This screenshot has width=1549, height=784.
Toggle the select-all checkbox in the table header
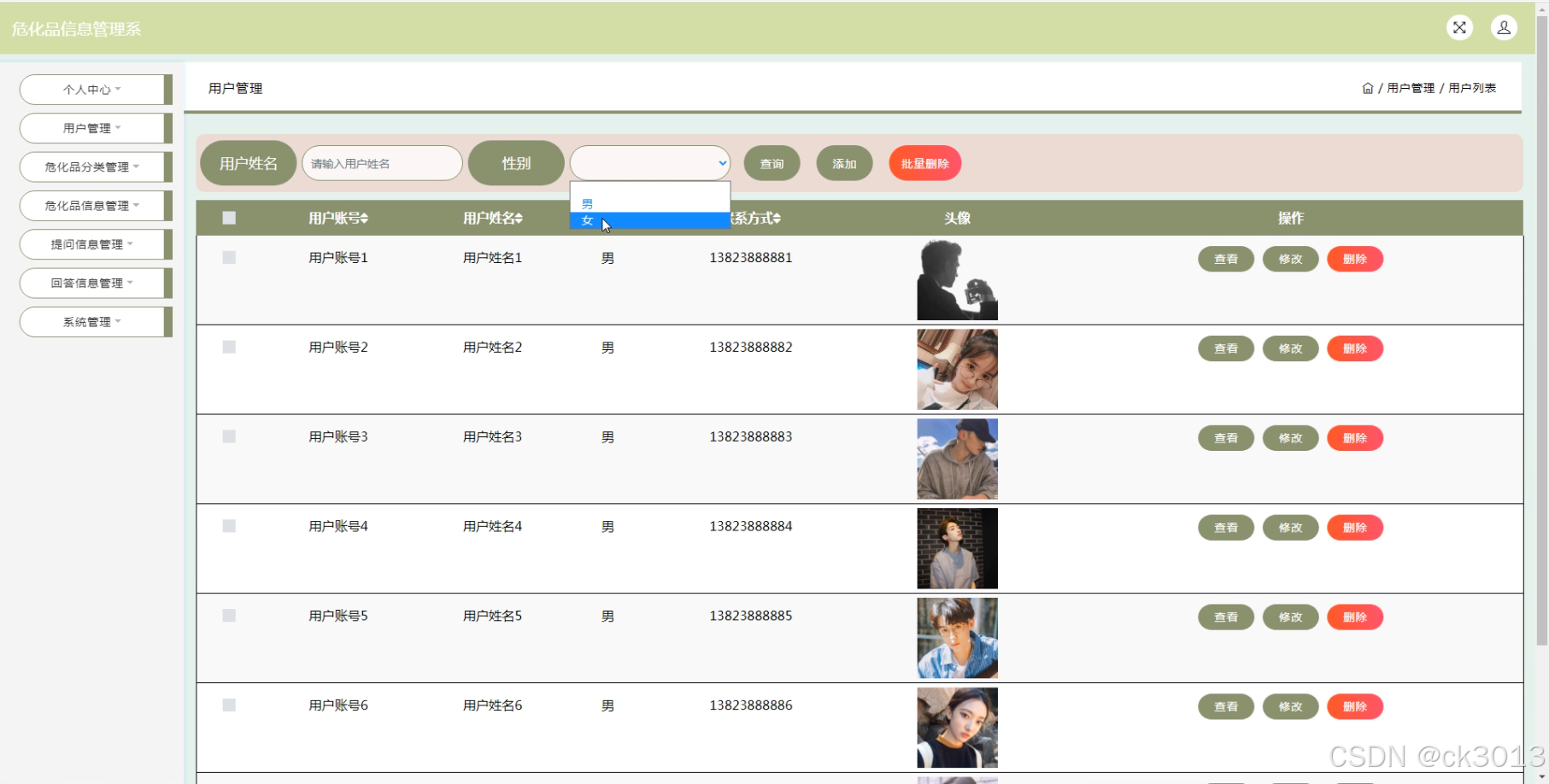[x=228, y=218]
